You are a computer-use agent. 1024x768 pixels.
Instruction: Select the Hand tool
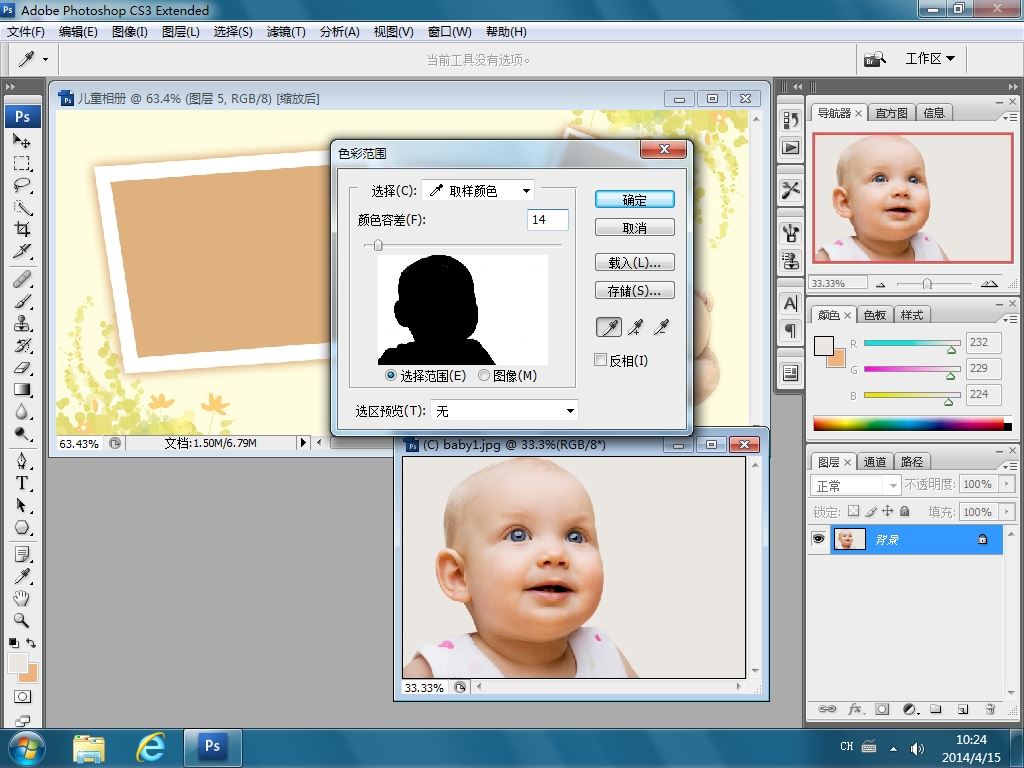pos(22,598)
